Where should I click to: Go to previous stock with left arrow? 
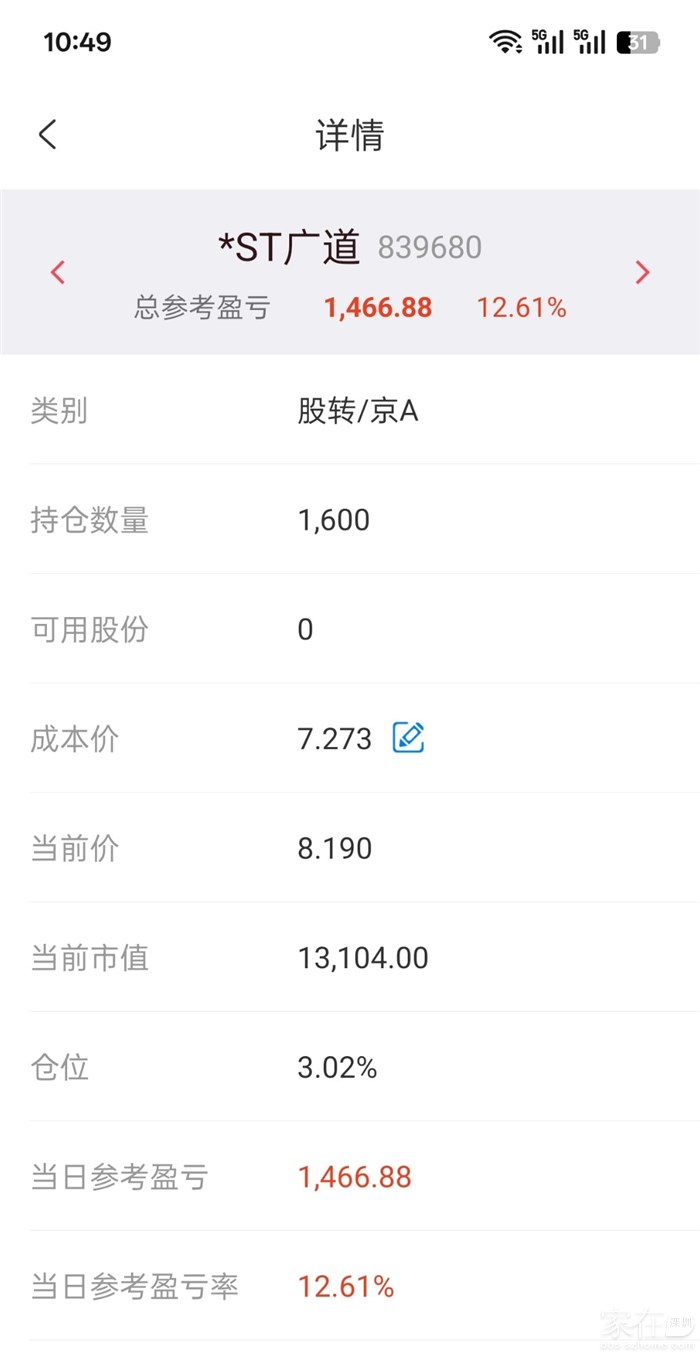[58, 272]
